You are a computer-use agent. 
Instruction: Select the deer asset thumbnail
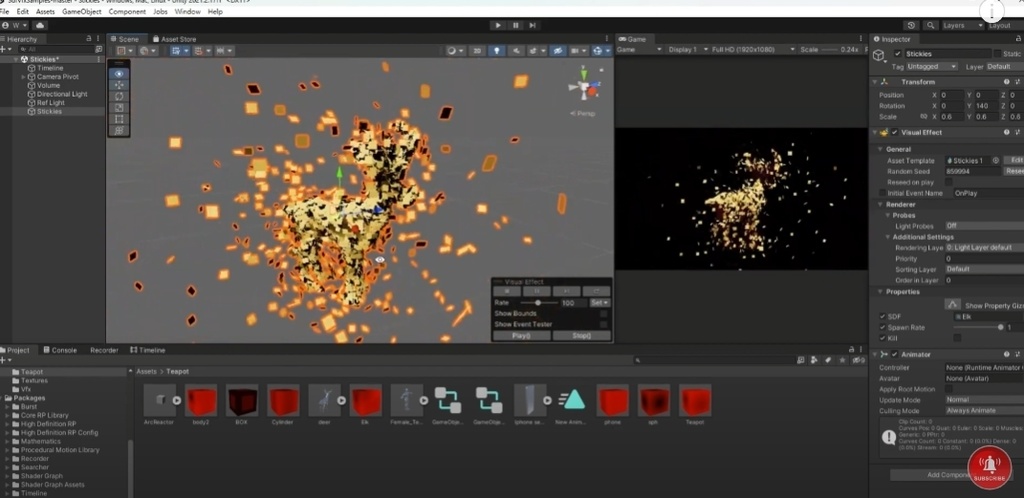[325, 400]
